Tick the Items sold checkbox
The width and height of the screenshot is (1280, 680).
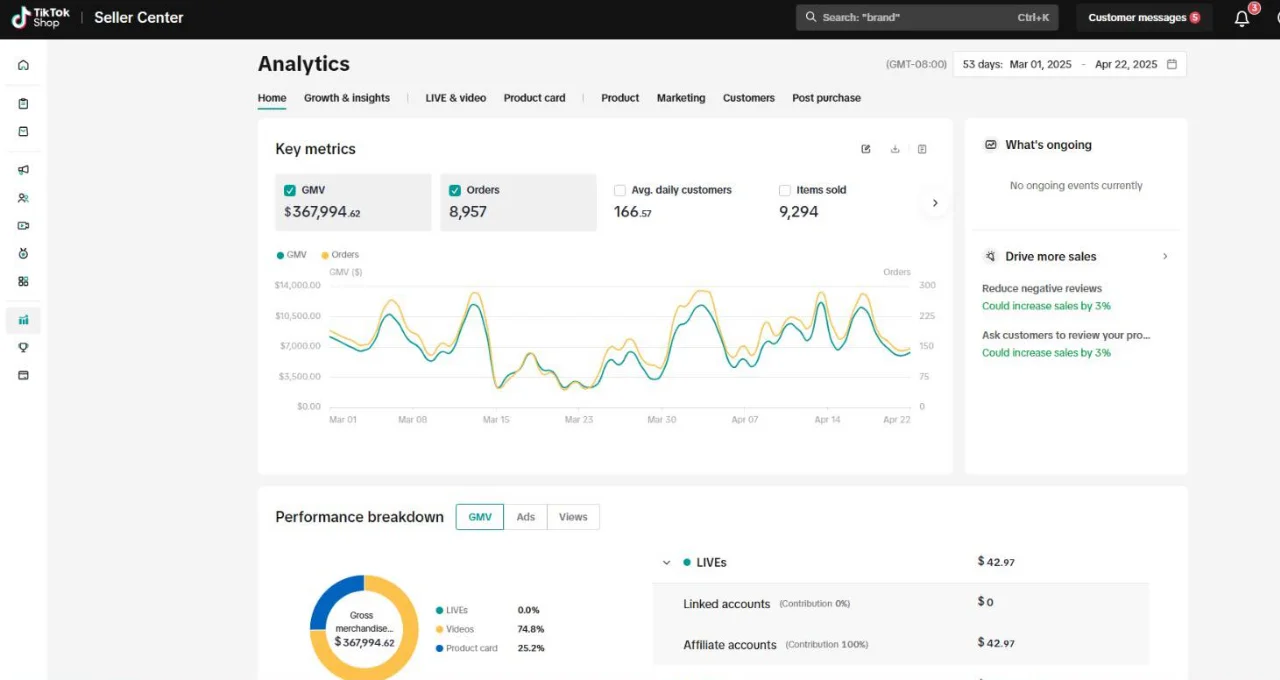(x=785, y=190)
